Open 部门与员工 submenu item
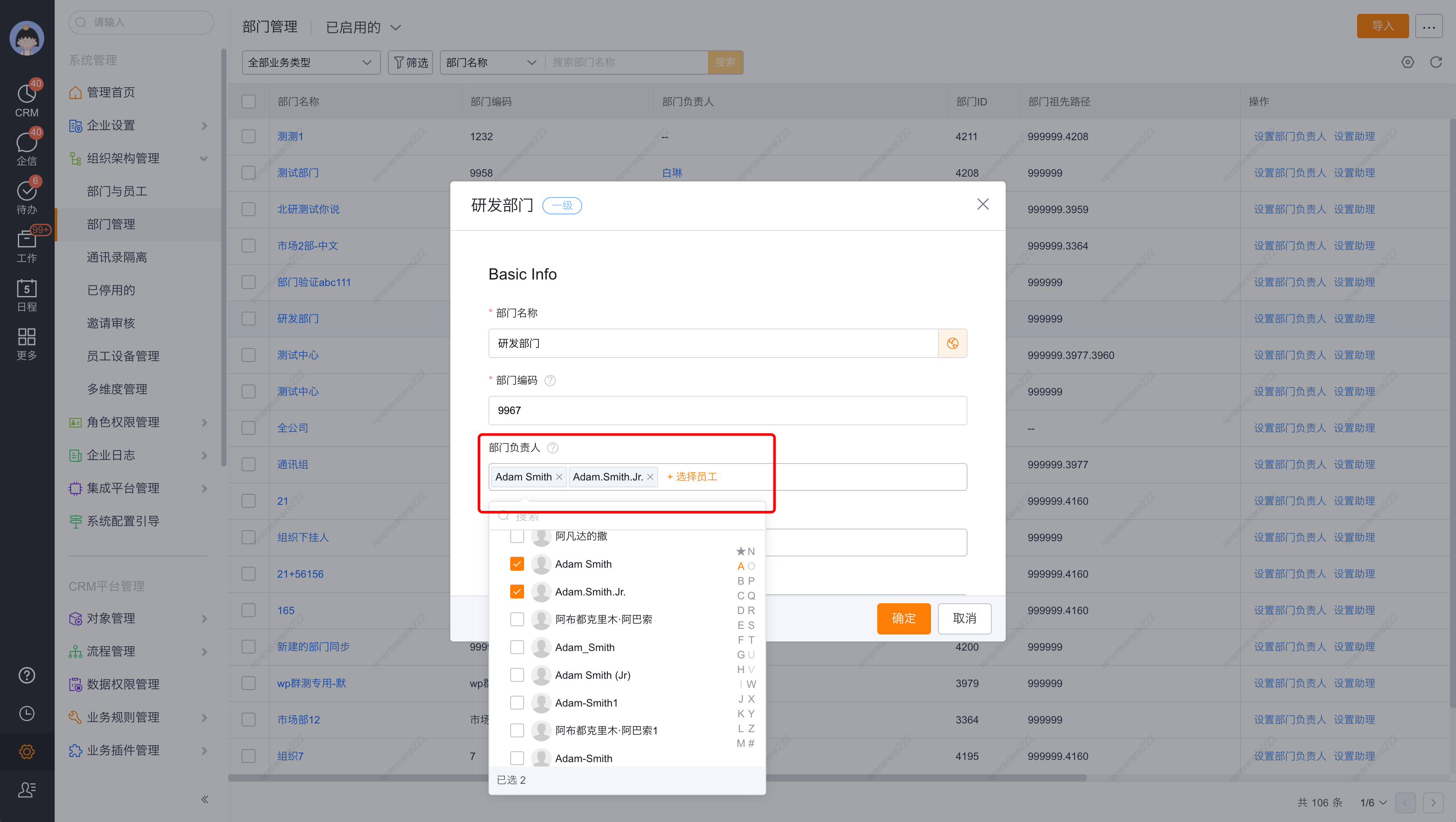Screen dimensions: 1456x822 coord(138,191)
